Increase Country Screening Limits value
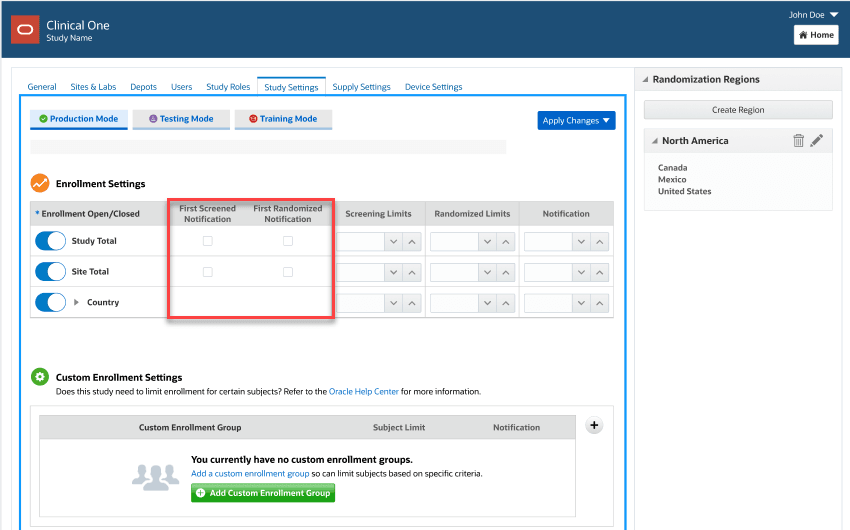 click(412, 303)
